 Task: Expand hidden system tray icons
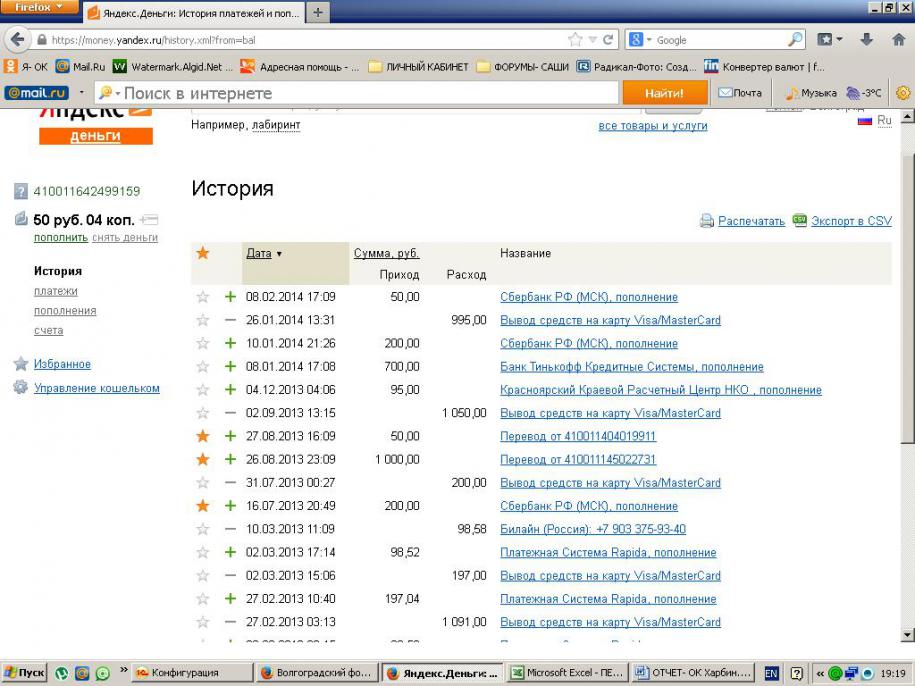pos(819,673)
